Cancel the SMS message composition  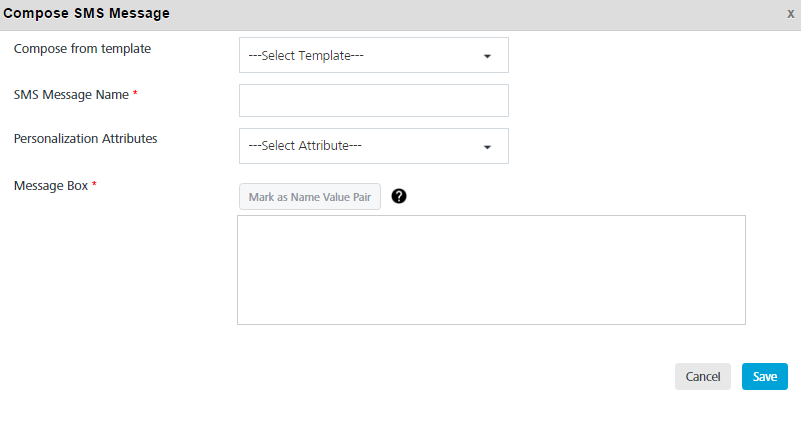pos(702,377)
